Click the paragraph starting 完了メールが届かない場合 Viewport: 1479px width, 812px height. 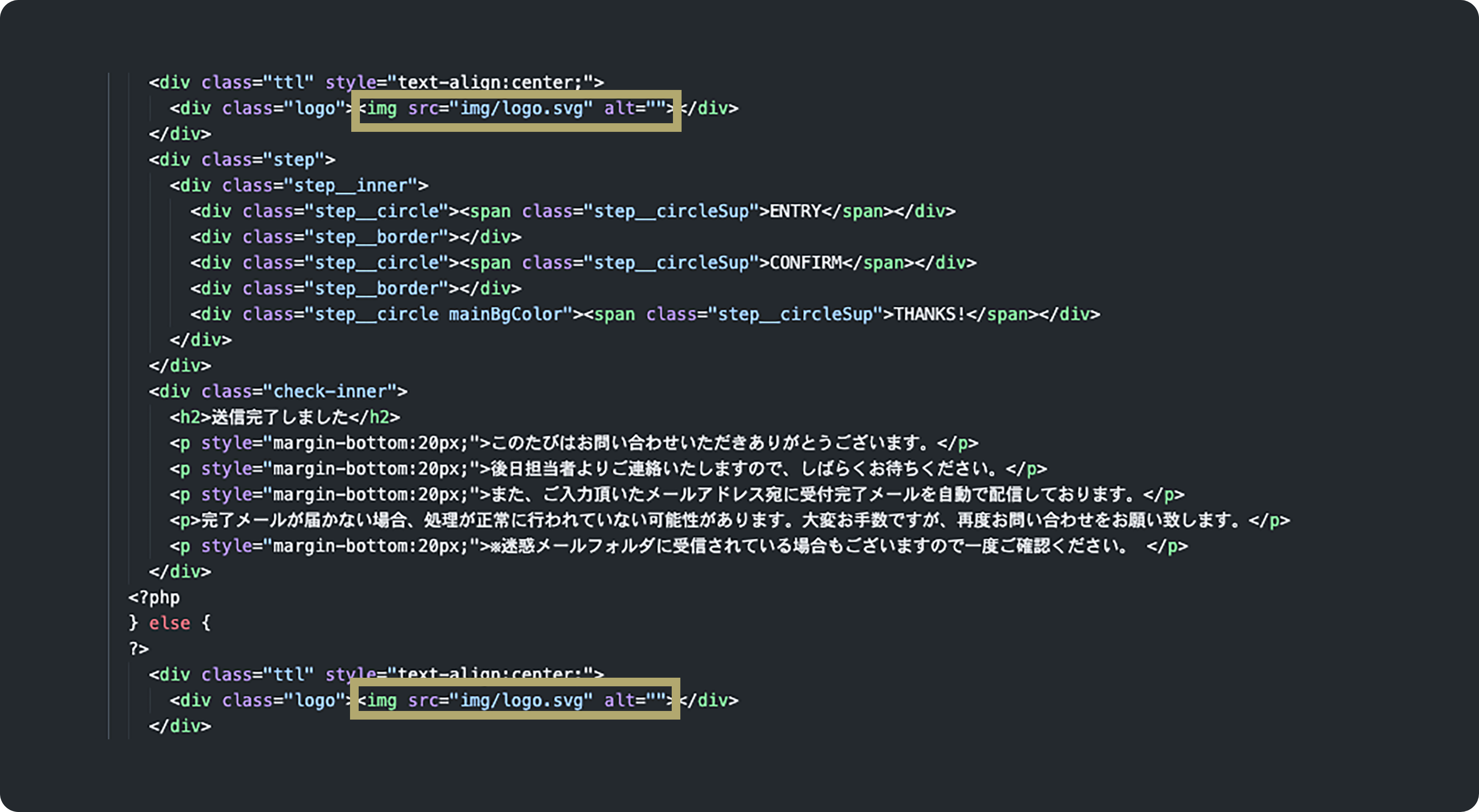pos(729,520)
